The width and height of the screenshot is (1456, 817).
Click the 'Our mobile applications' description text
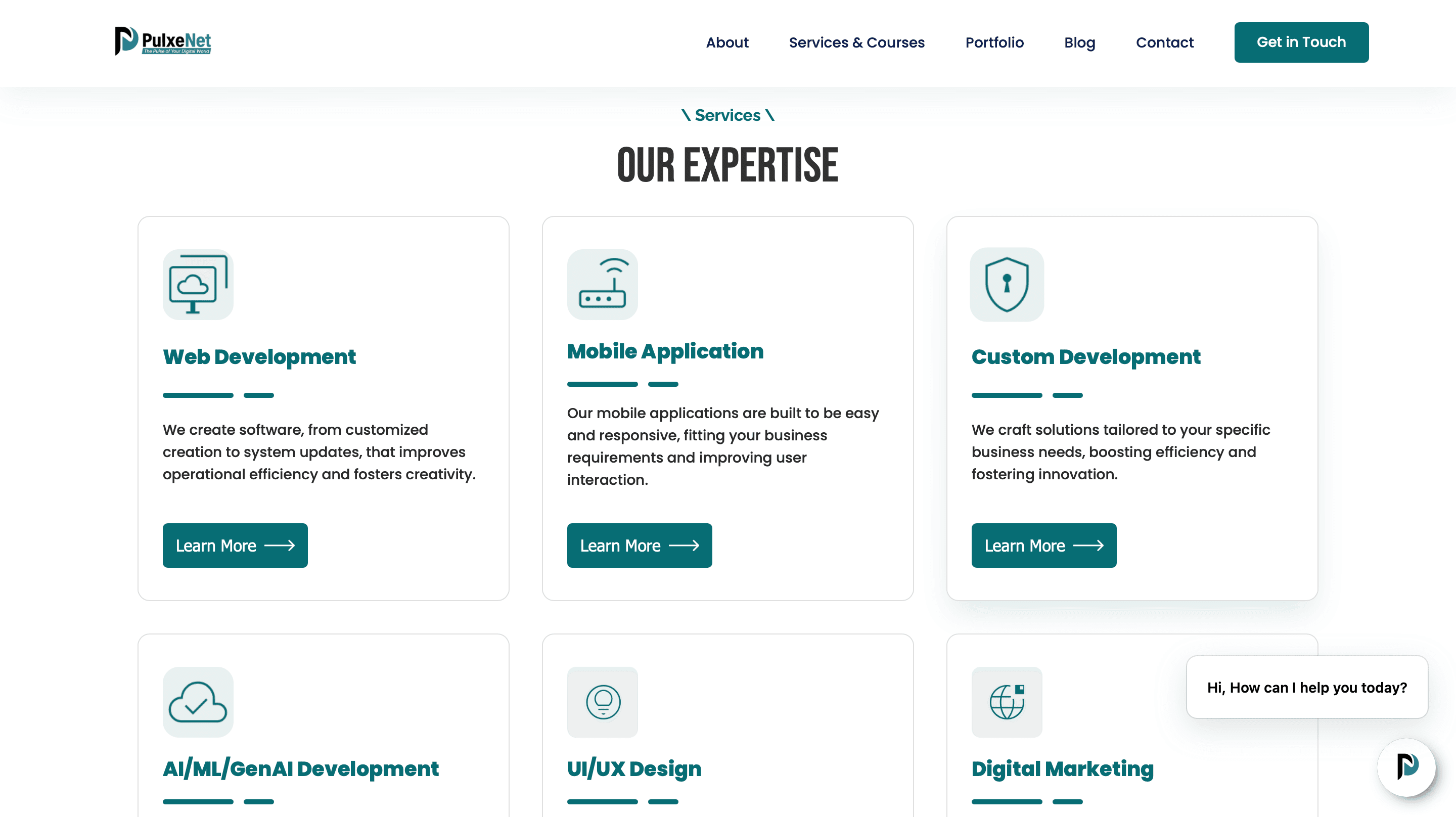pos(723,446)
